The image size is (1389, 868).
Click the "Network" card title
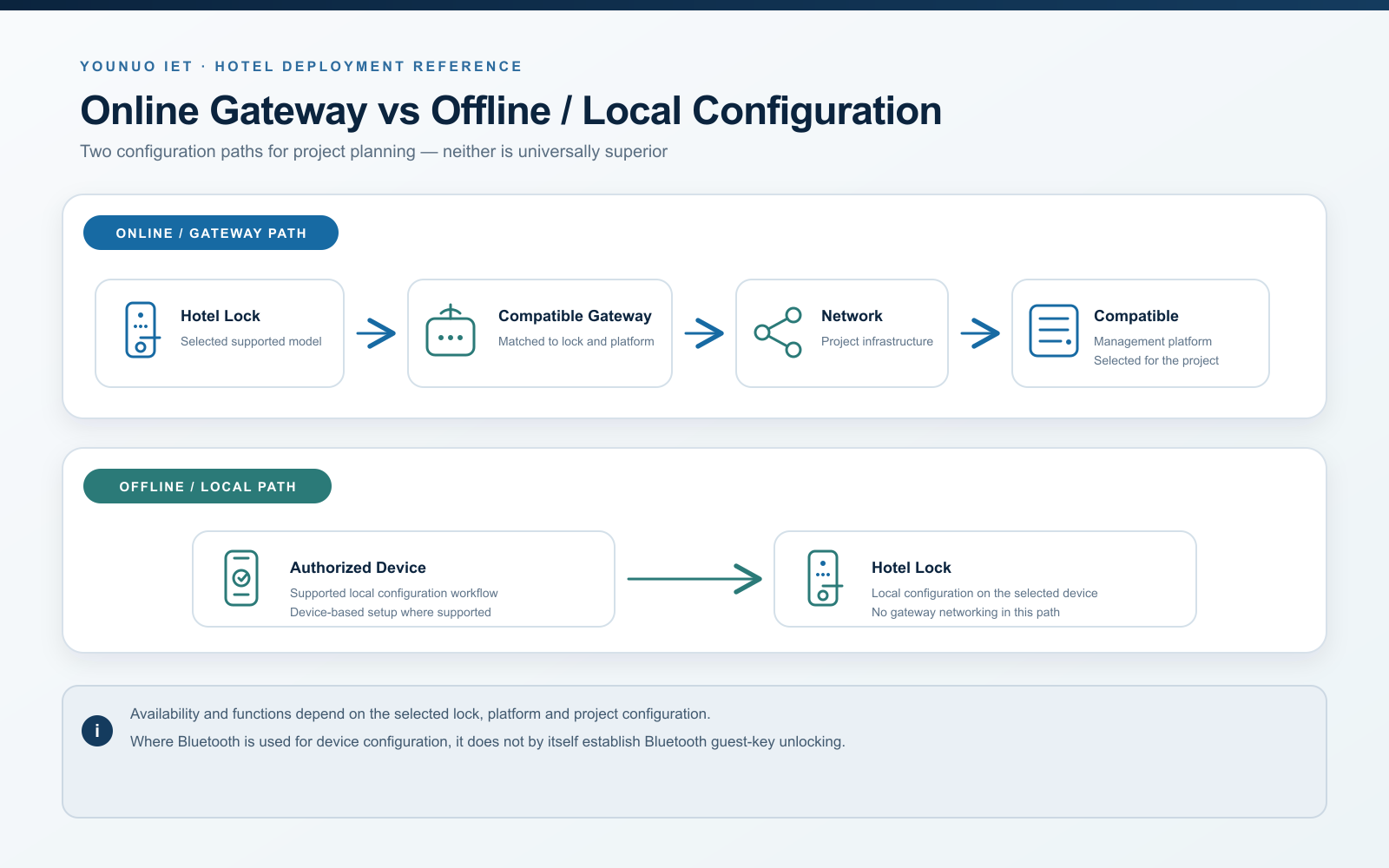(x=852, y=316)
